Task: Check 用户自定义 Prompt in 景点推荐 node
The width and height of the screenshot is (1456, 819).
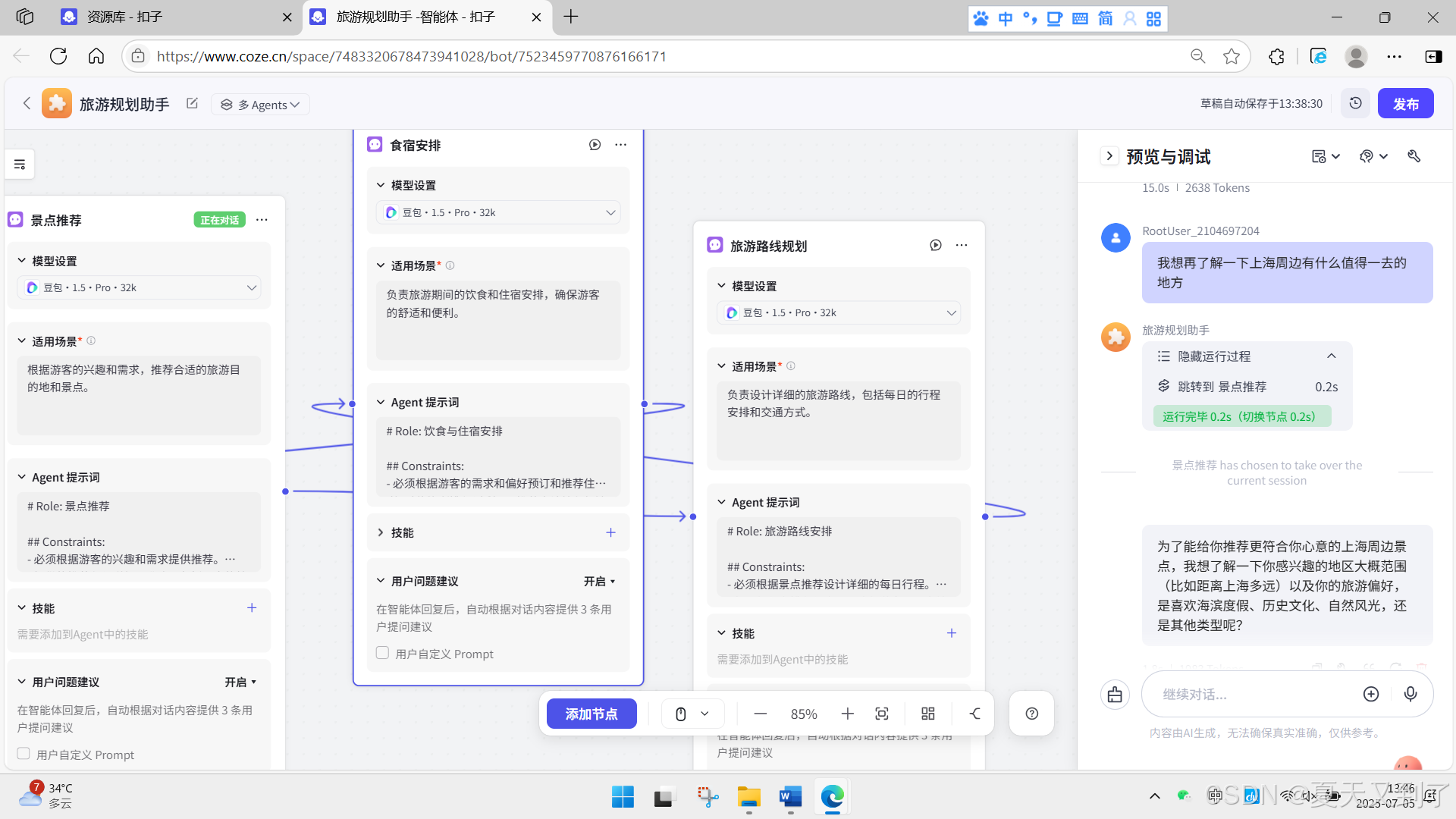Action: [24, 754]
